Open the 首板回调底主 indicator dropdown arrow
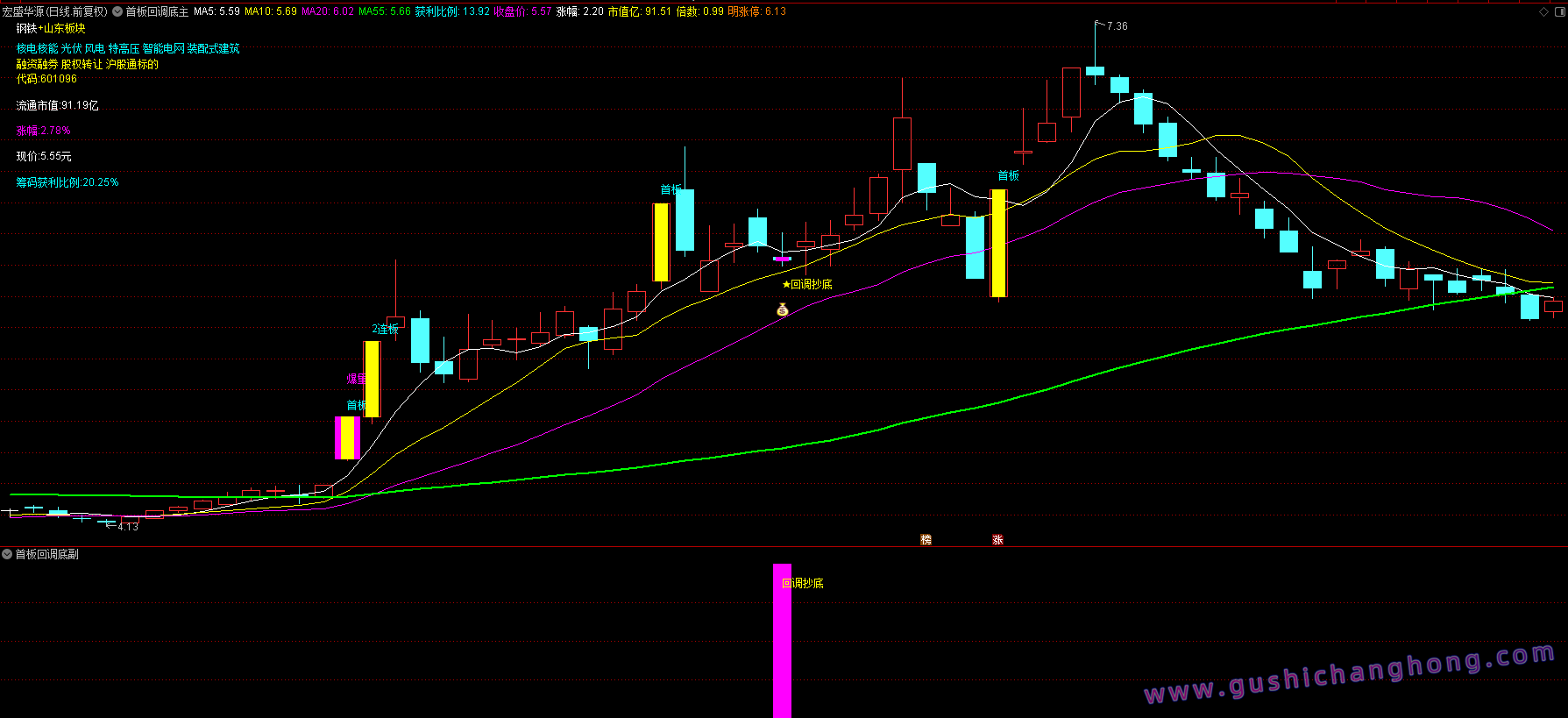 [117, 12]
